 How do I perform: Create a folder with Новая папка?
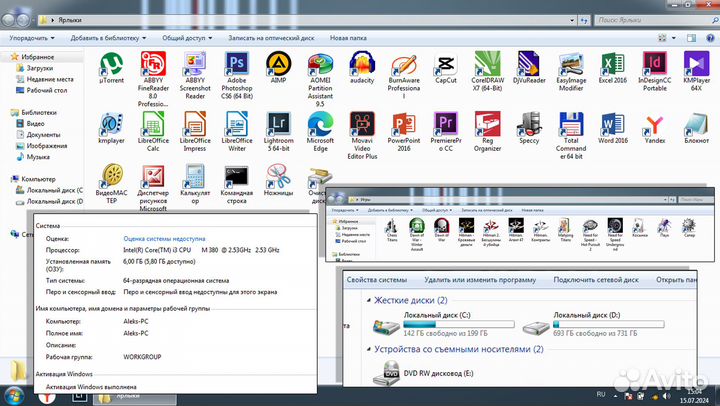click(x=348, y=38)
